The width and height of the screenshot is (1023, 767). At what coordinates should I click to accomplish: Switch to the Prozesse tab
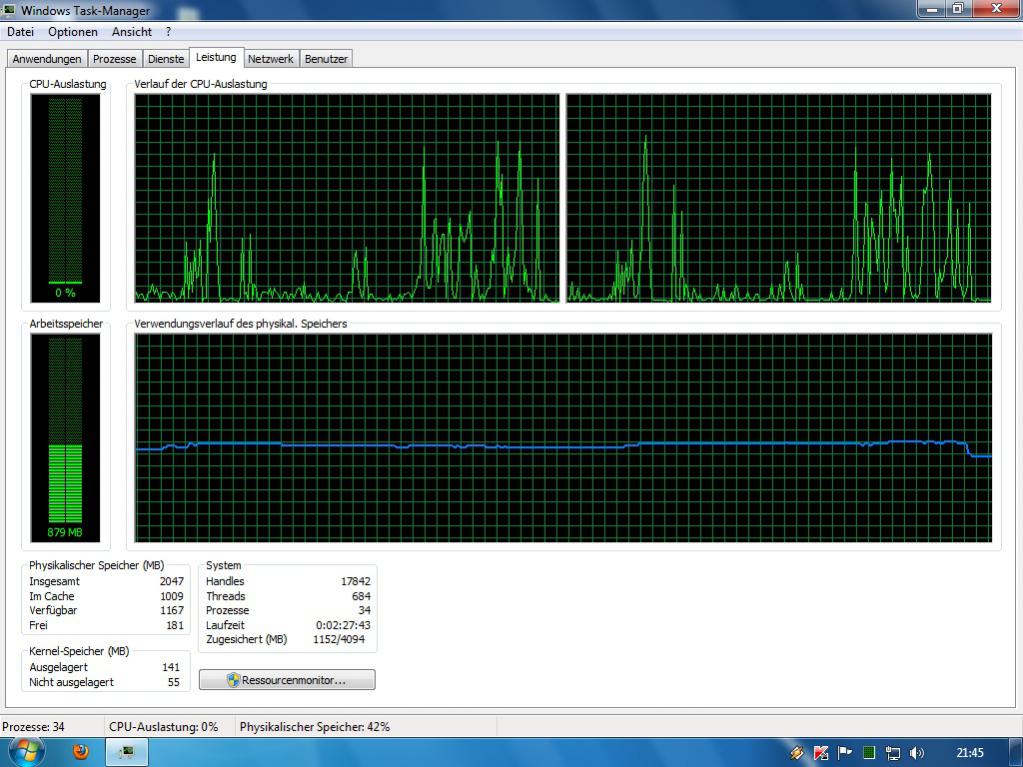point(114,59)
